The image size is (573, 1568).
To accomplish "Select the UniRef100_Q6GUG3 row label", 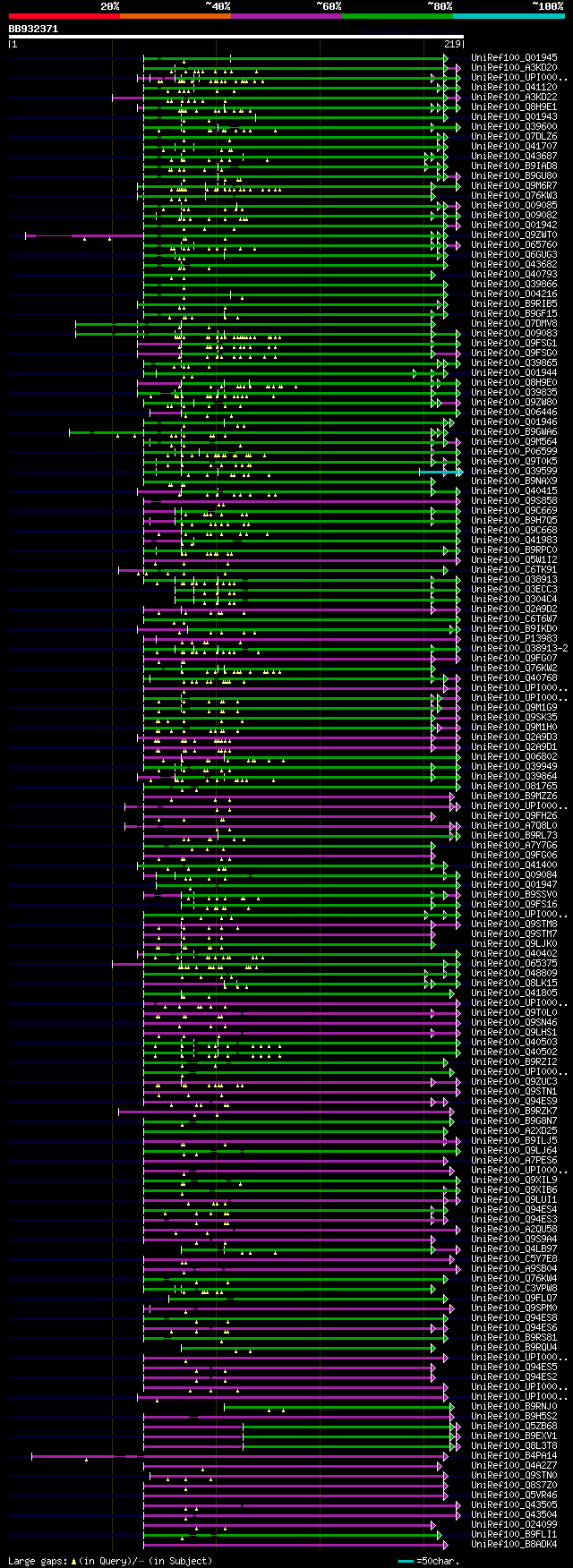I will (x=514, y=255).
